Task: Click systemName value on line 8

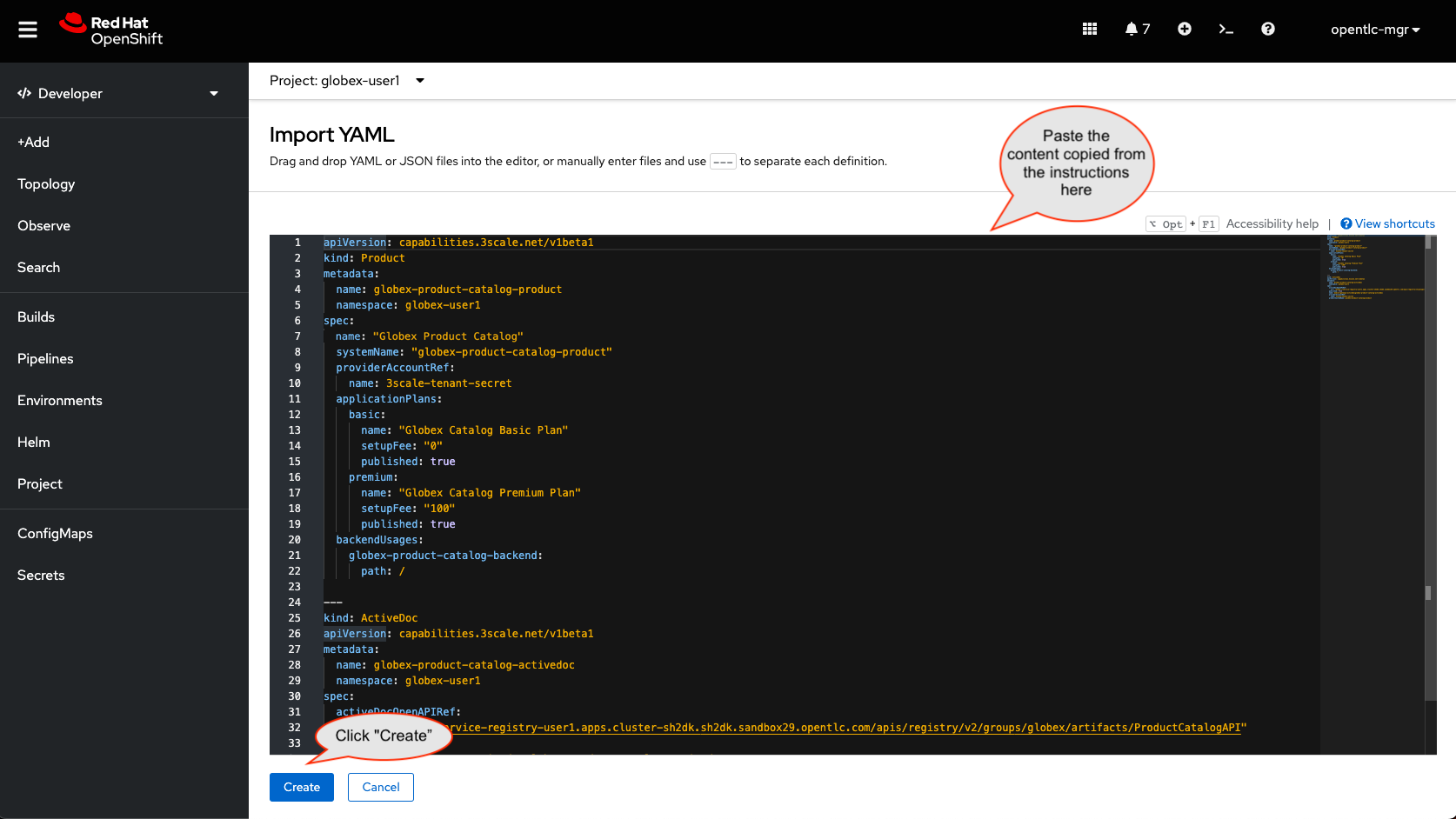Action: coord(511,352)
